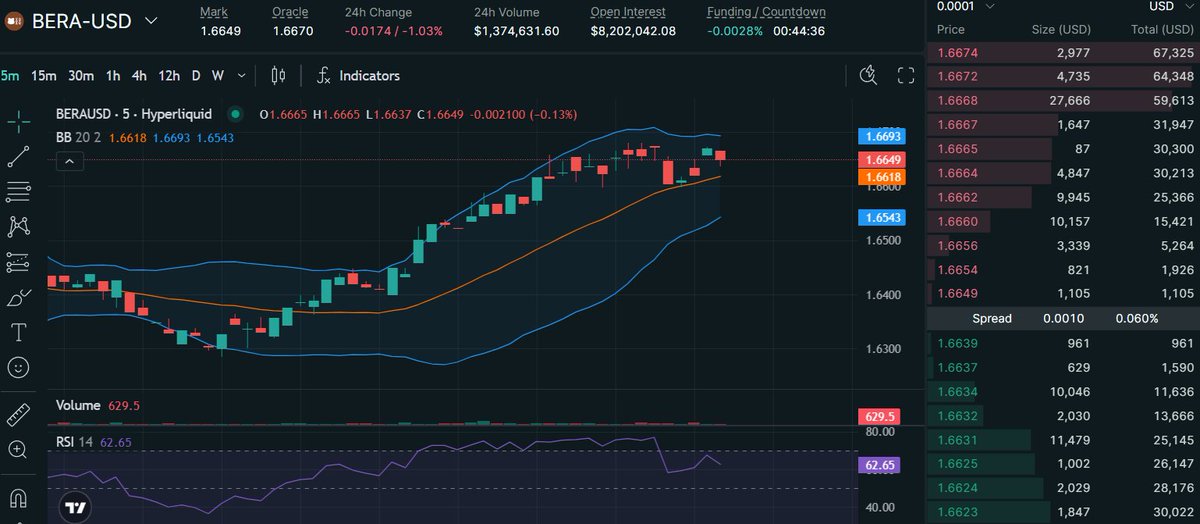The width and height of the screenshot is (1200, 524).
Task: Switch to the 15m timeframe
Action: (43, 75)
